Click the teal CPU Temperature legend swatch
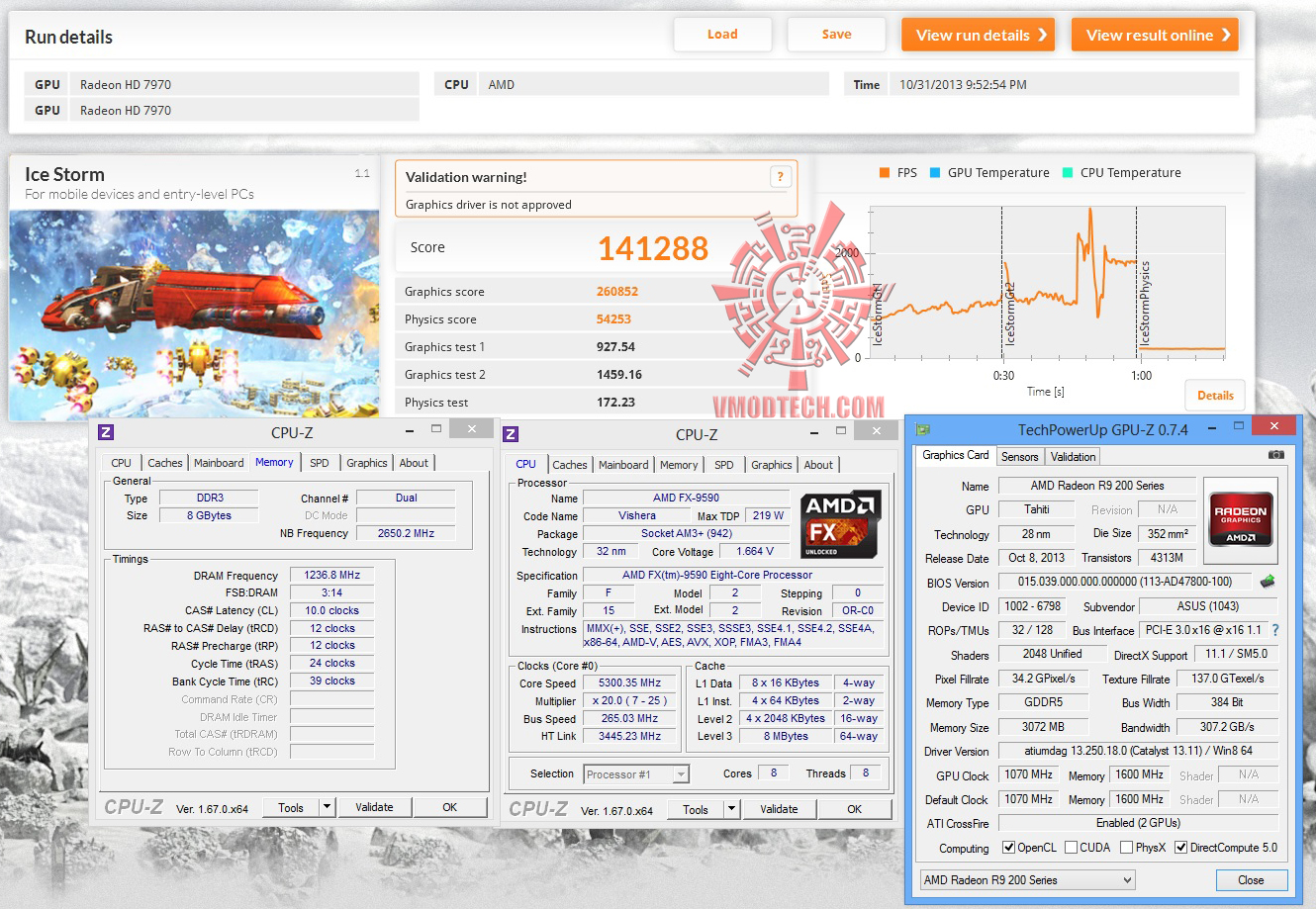This screenshot has height=909, width=1316. [1068, 172]
